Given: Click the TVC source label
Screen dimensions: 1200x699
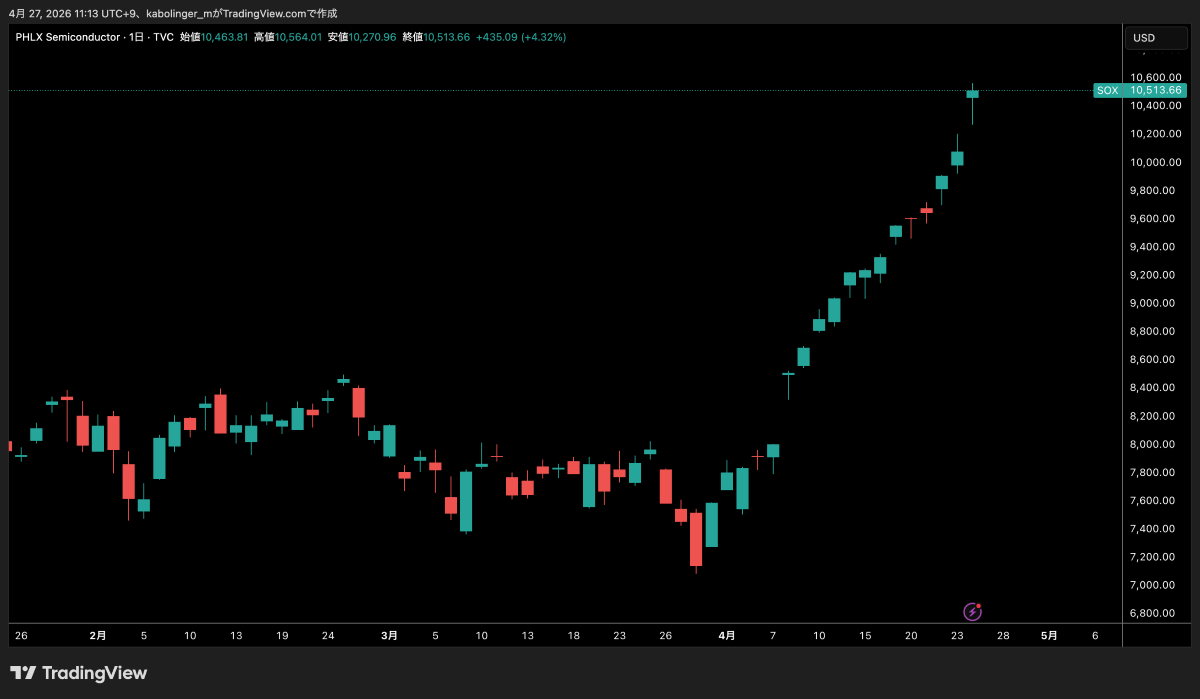Looking at the screenshot, I should tap(164, 37).
